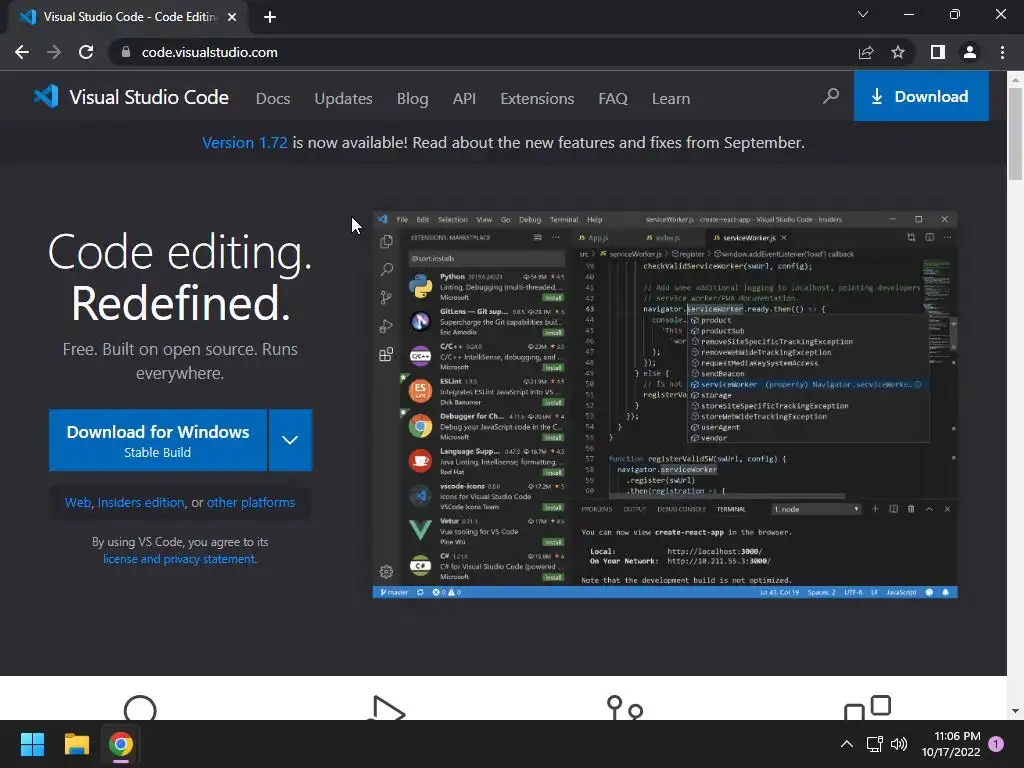Click the VS Code editor screenshot image
Viewport: 1024px width, 768px height.
665,404
